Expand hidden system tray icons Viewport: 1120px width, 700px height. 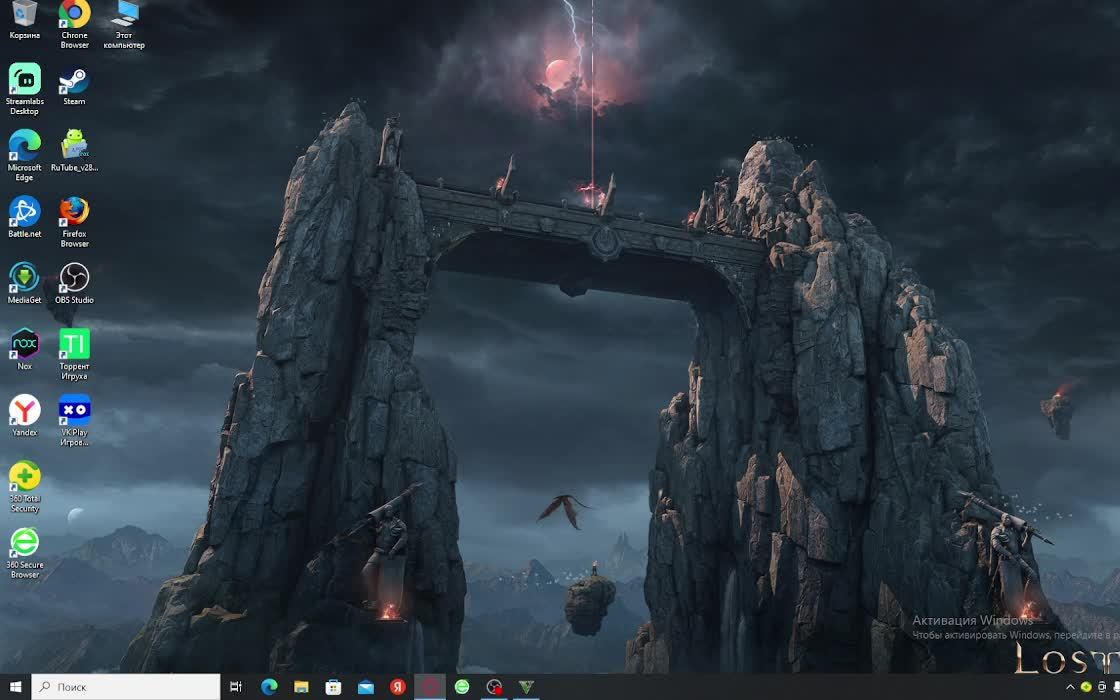point(1070,687)
